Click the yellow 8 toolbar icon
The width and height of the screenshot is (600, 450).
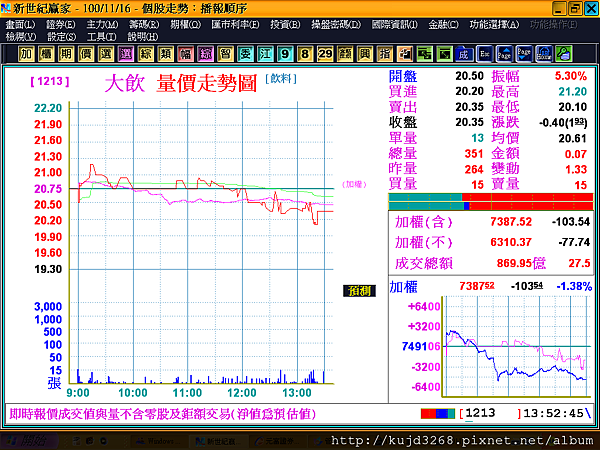(x=305, y=54)
